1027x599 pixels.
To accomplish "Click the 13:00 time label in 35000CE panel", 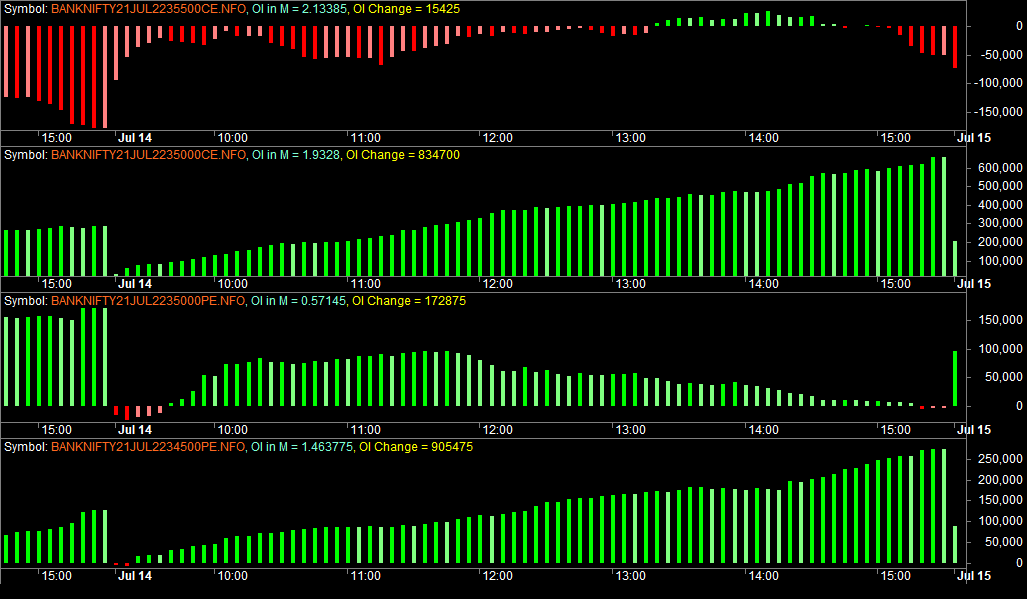I will pyautogui.click(x=631, y=284).
